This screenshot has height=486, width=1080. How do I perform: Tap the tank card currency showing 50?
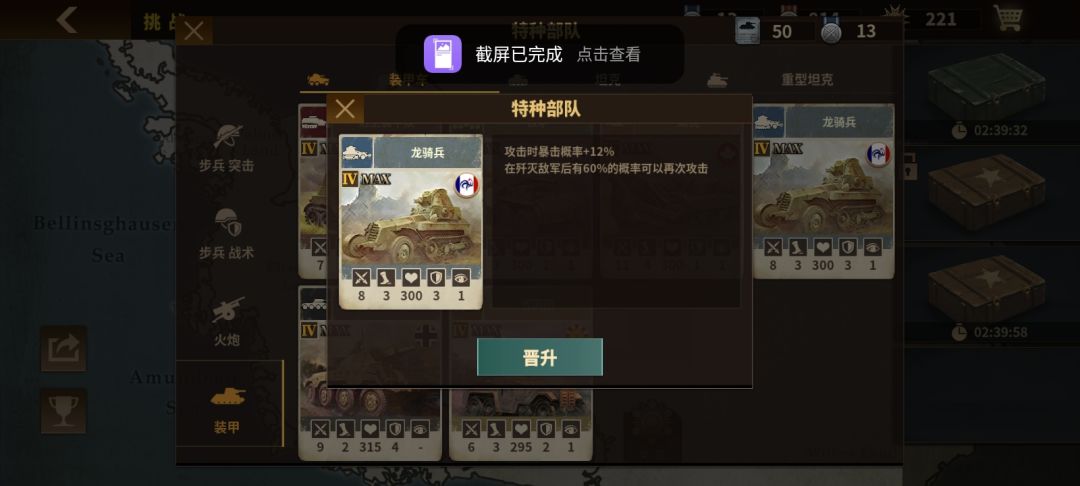765,31
